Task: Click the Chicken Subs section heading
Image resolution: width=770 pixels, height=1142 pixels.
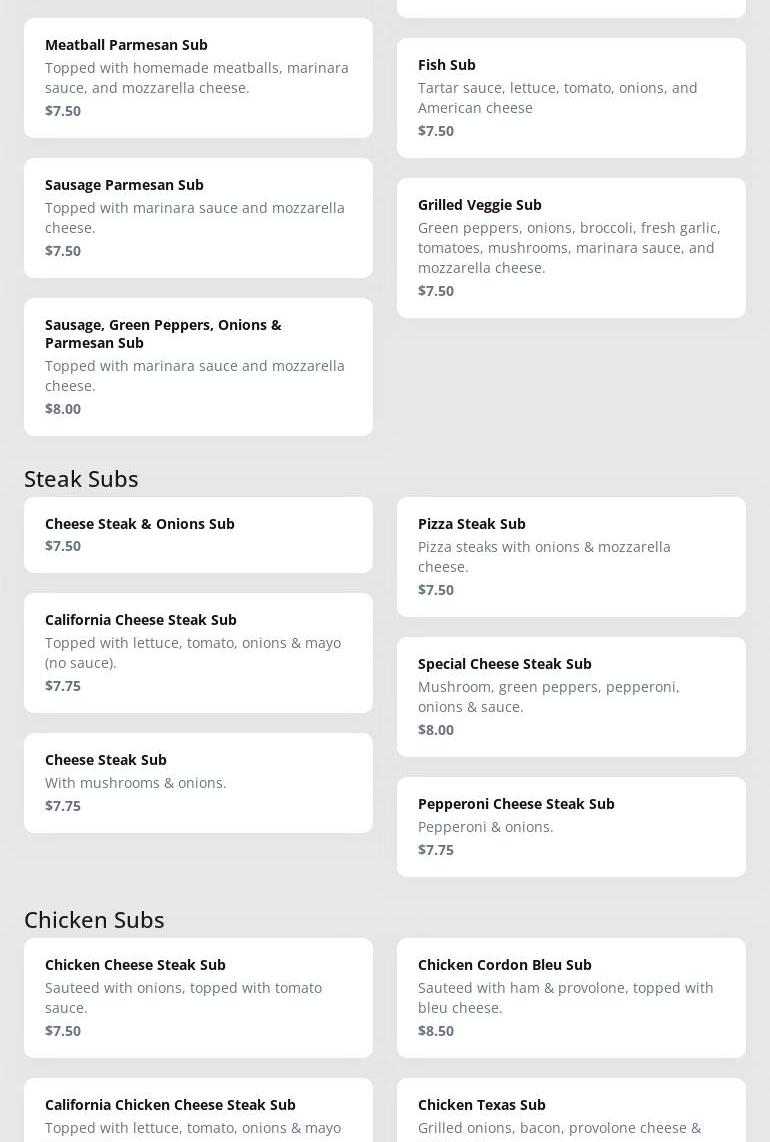Action: [x=94, y=919]
